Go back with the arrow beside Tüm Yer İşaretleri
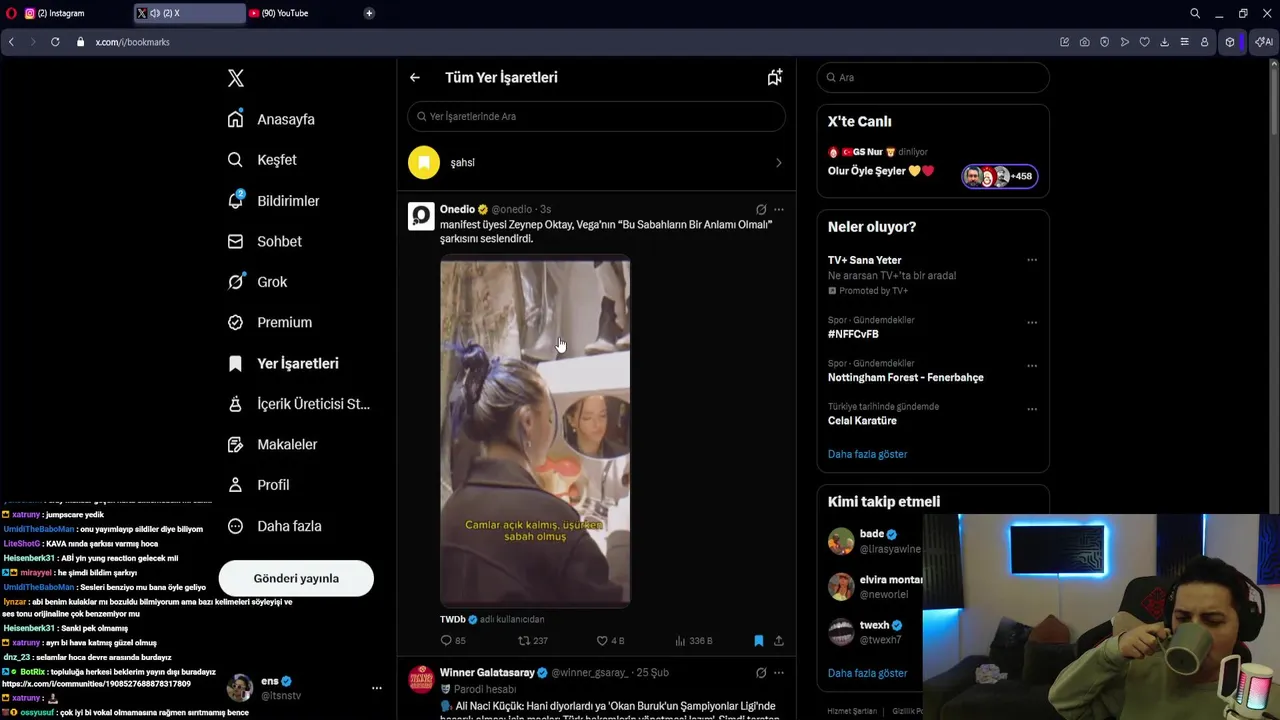Image resolution: width=1280 pixels, height=720 pixels. [x=415, y=77]
